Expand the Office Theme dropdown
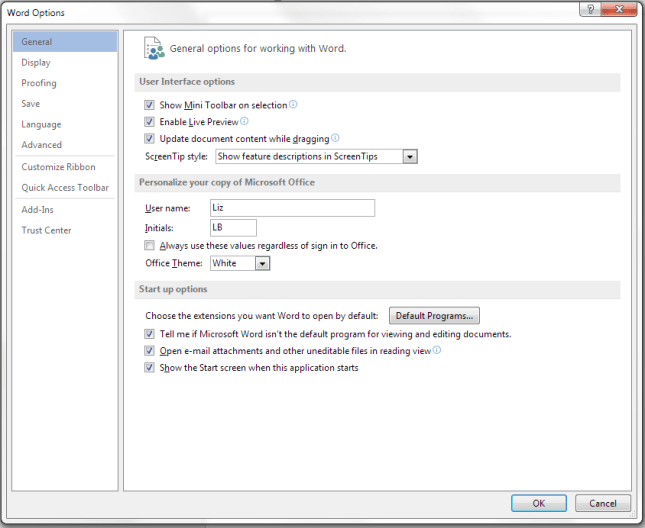This screenshot has height=528, width=645. point(262,263)
